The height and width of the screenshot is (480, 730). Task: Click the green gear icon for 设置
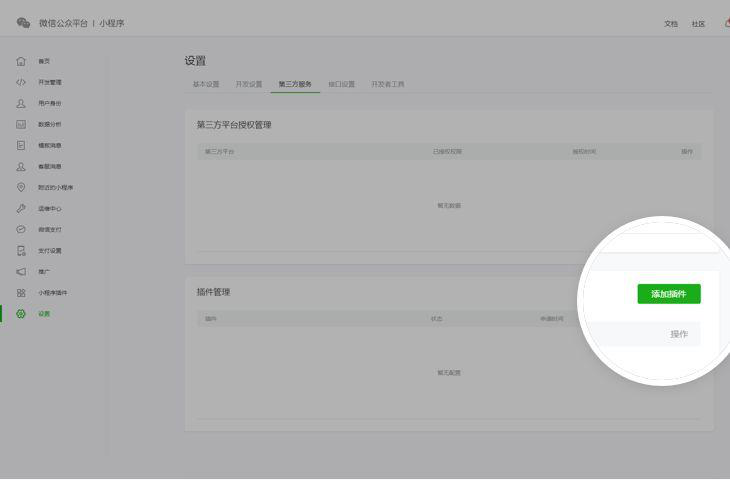pos(21,313)
